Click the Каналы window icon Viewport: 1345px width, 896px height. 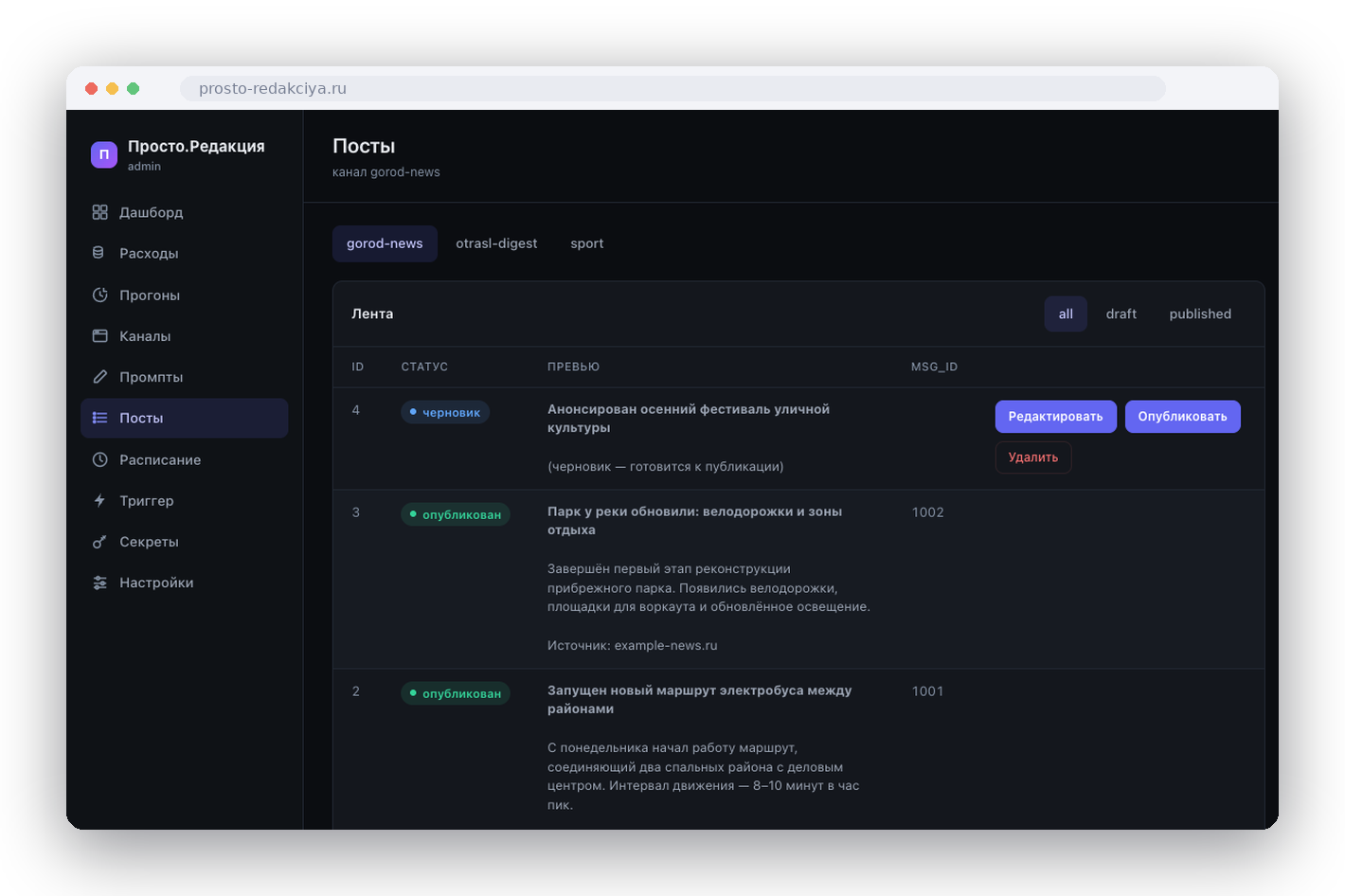pos(99,335)
